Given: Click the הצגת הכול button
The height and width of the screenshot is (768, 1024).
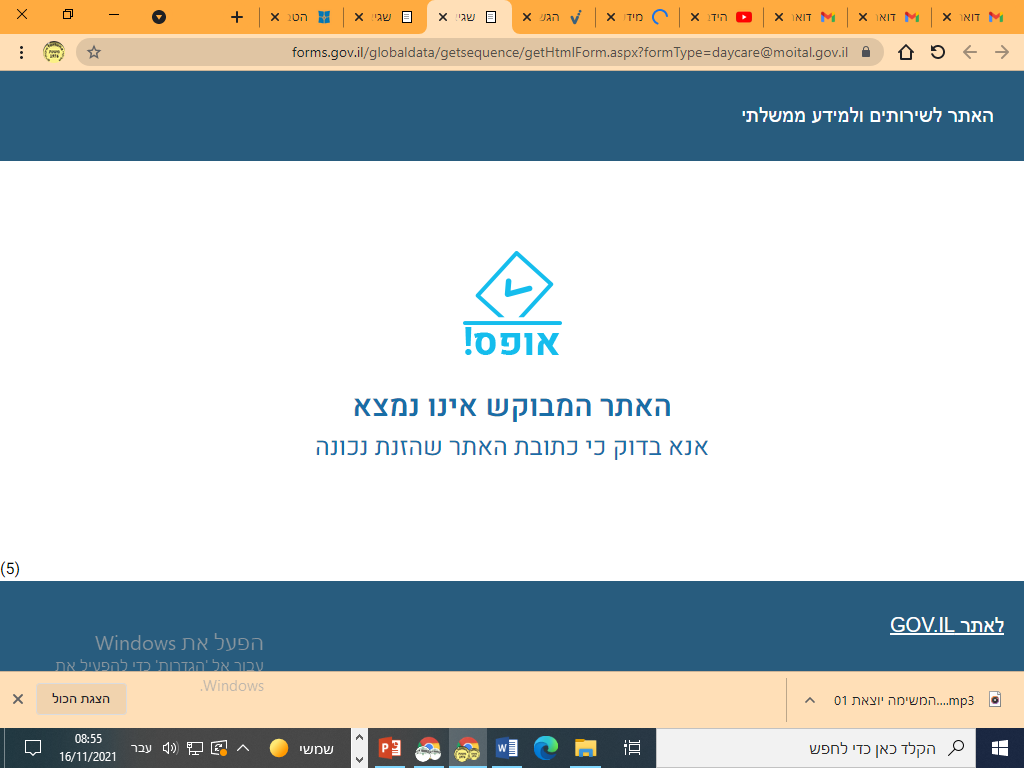Looking at the screenshot, I should 80,699.
